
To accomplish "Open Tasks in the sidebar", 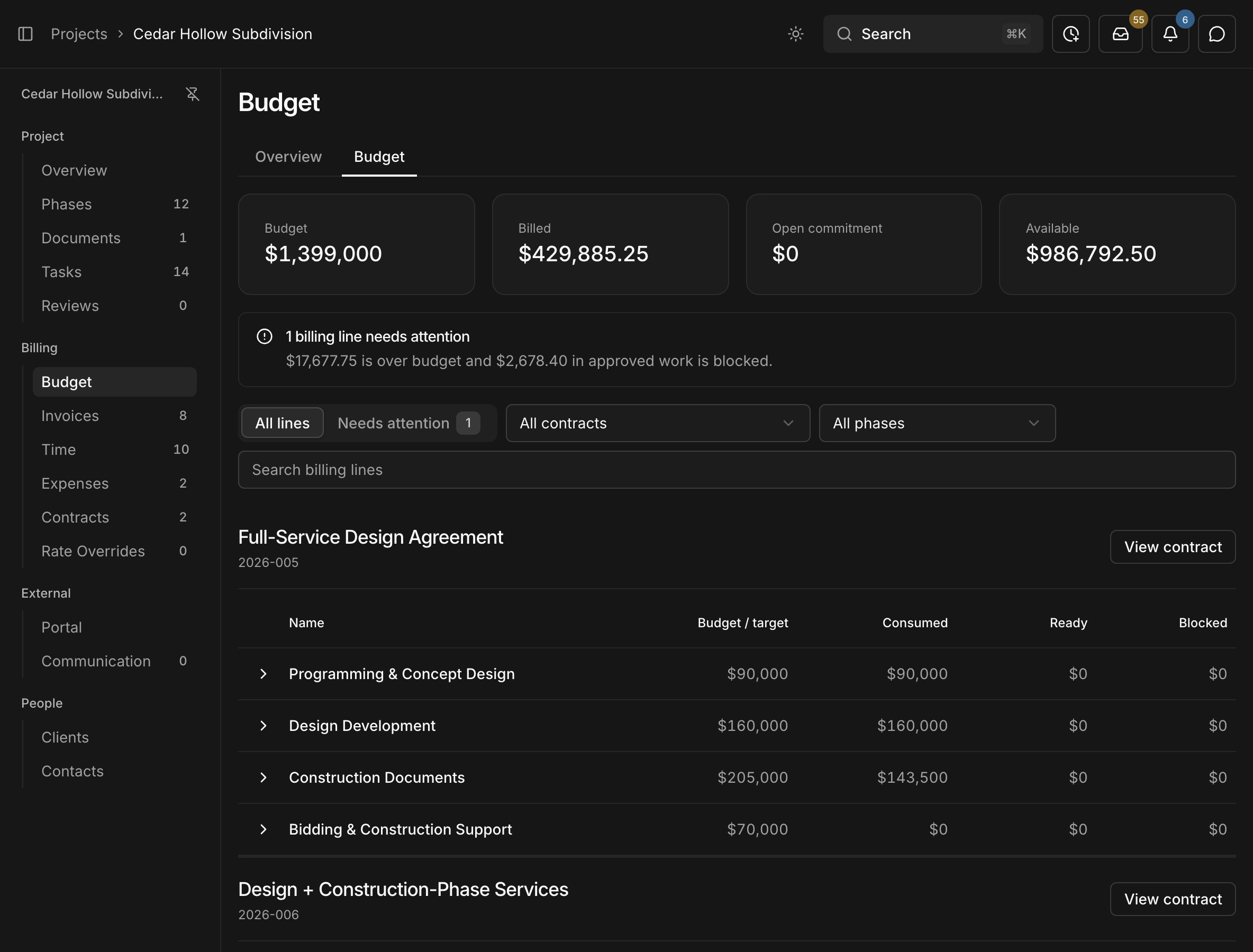I will pyautogui.click(x=114, y=272).
